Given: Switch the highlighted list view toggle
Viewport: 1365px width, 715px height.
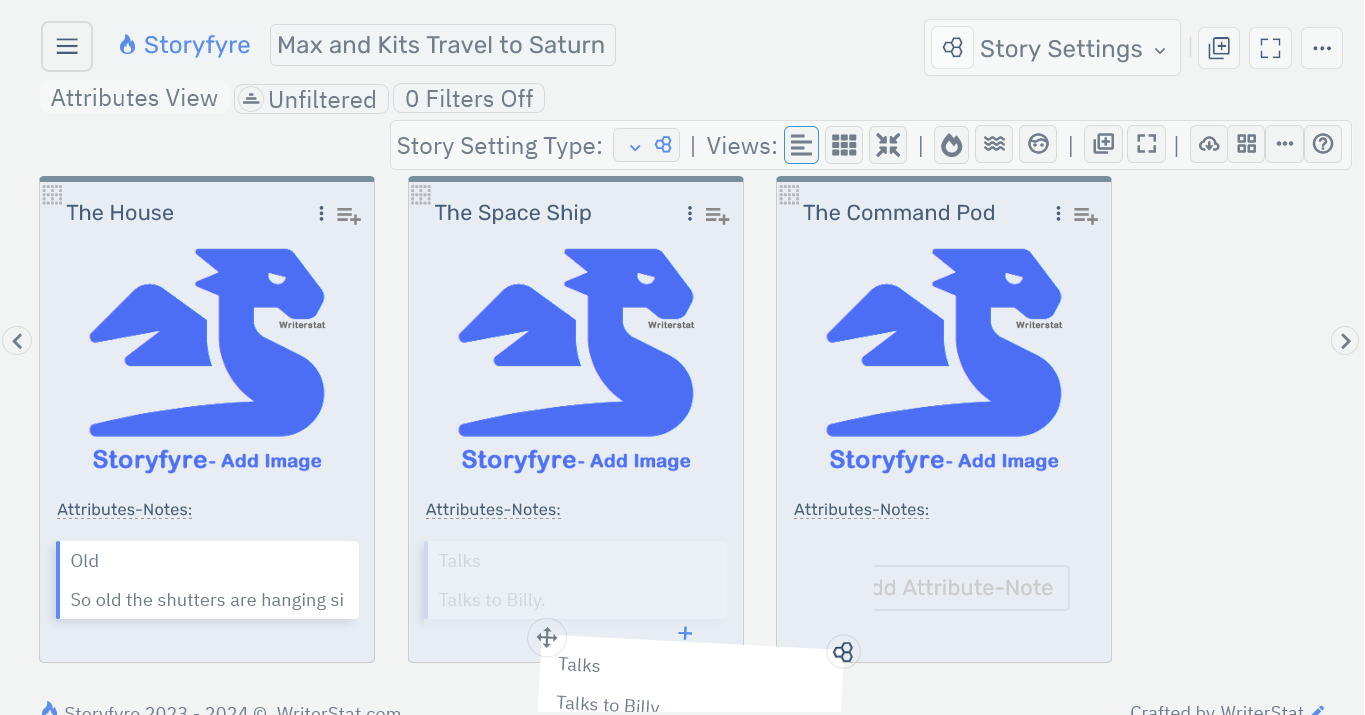Looking at the screenshot, I should pos(801,144).
